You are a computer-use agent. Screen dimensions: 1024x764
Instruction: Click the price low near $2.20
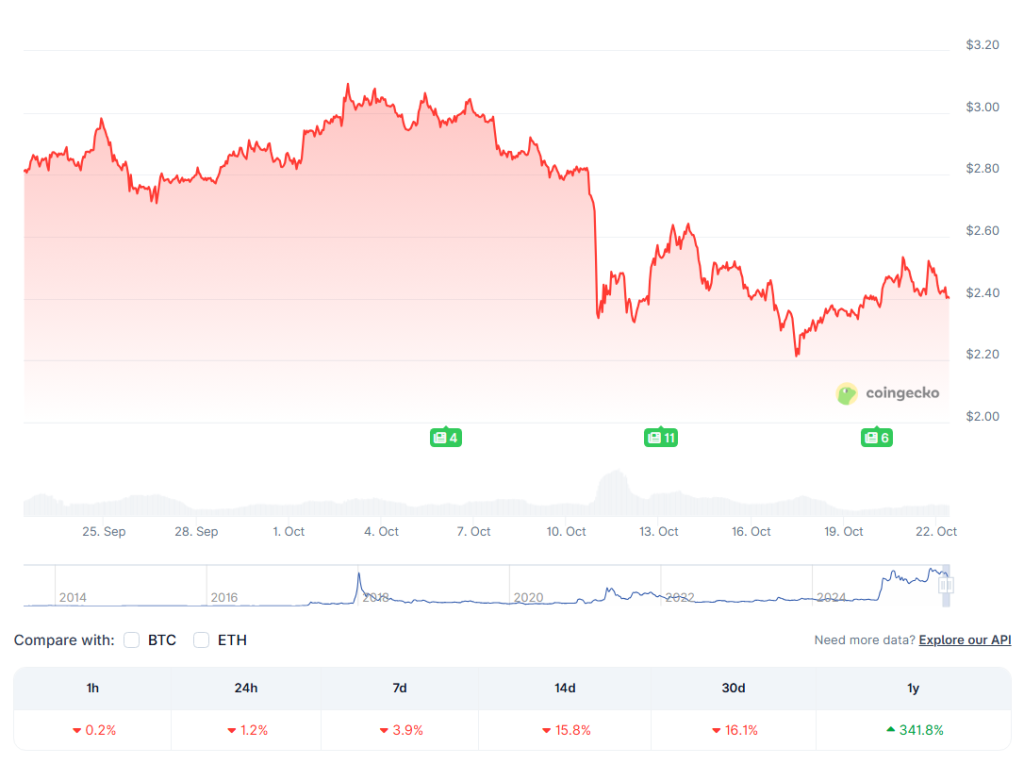[x=797, y=354]
